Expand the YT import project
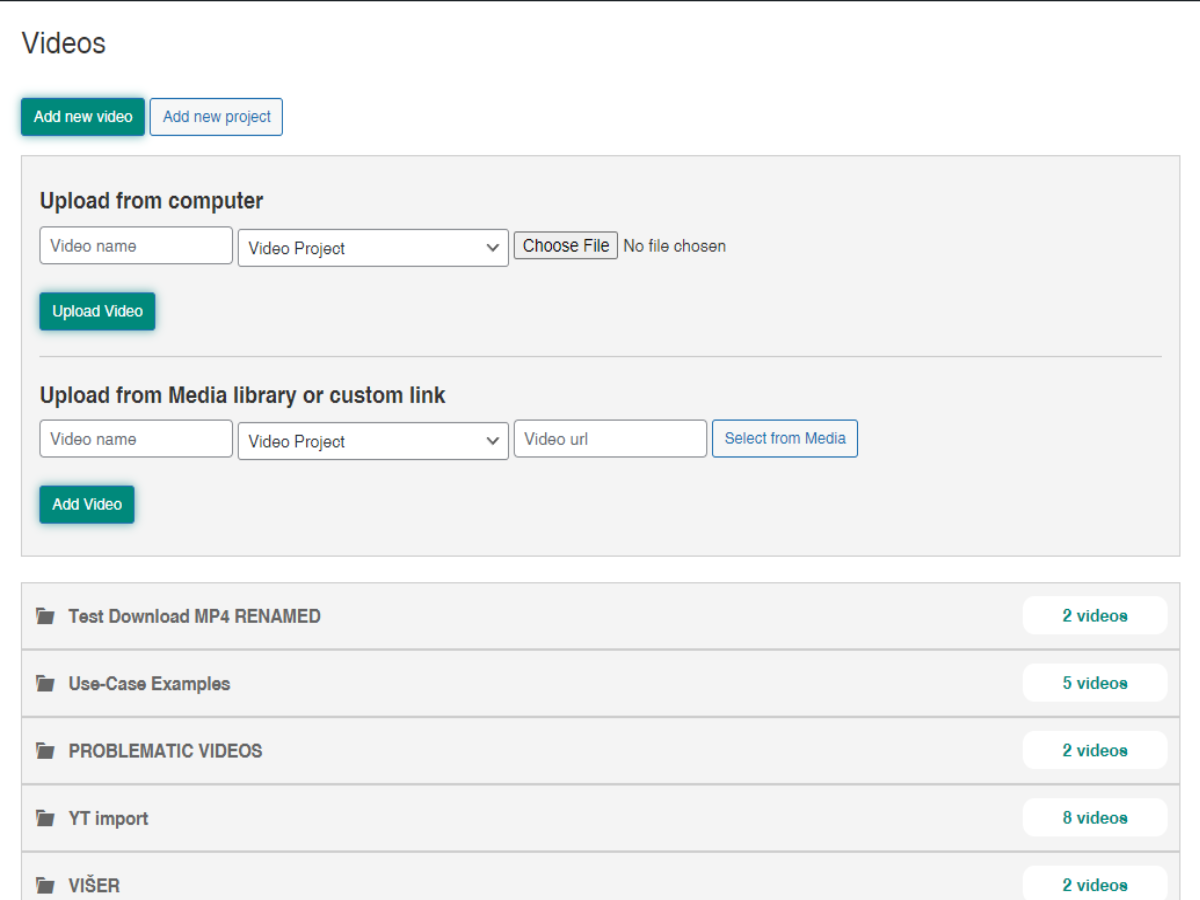The image size is (1200, 900). tap(600, 818)
